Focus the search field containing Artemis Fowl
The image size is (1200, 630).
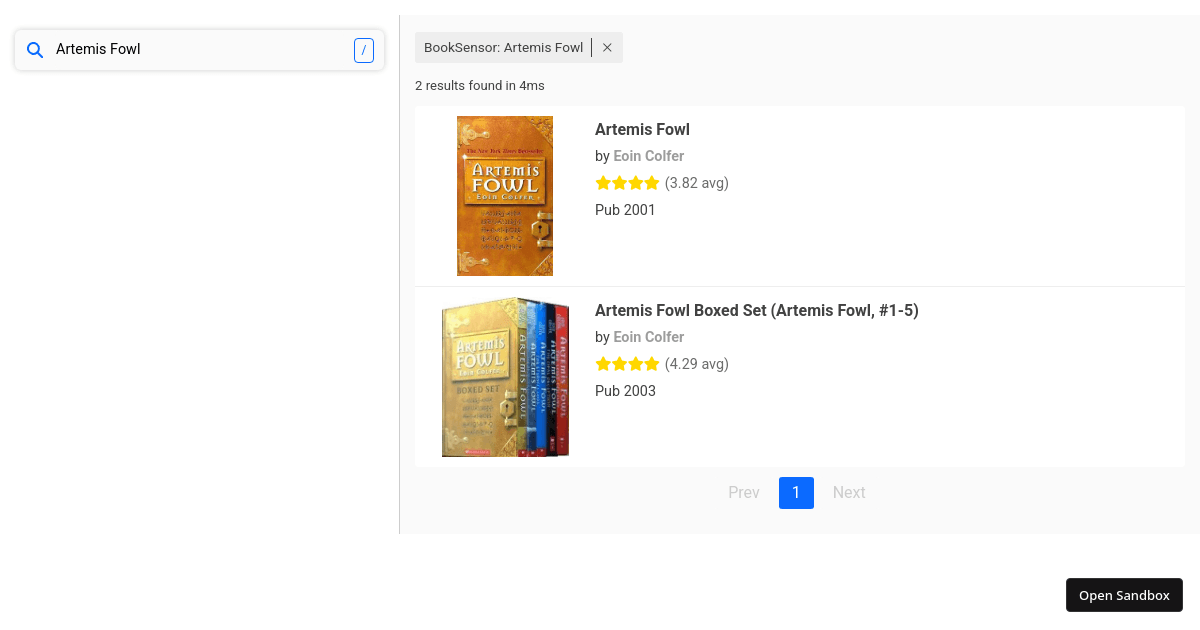point(200,50)
